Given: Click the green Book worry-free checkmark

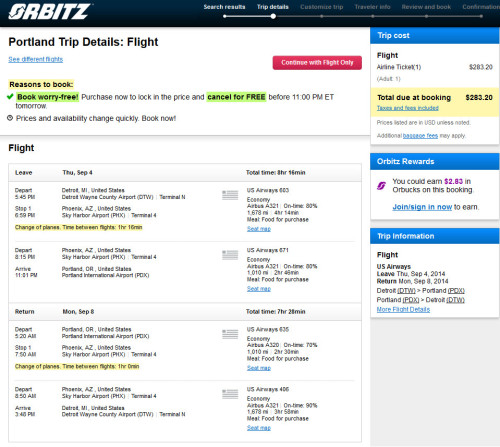Looking at the screenshot, I should 10,97.
